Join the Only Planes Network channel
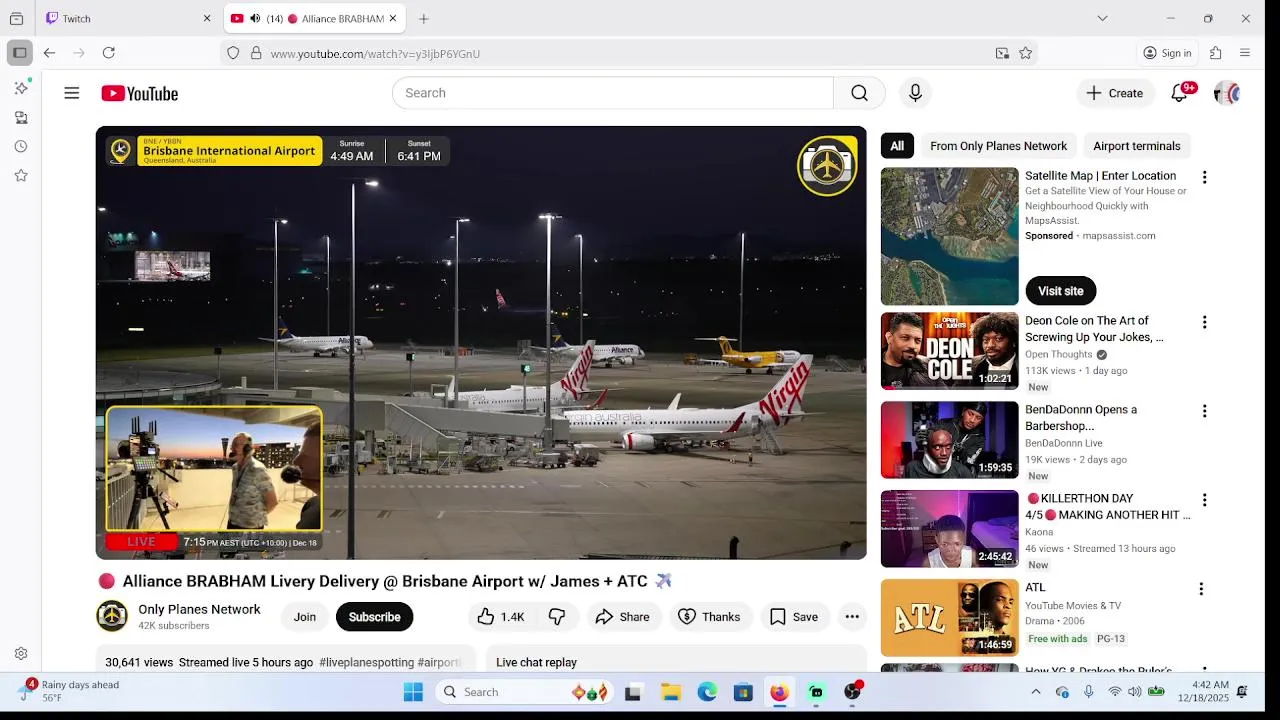The height and width of the screenshot is (720, 1280). tap(305, 617)
